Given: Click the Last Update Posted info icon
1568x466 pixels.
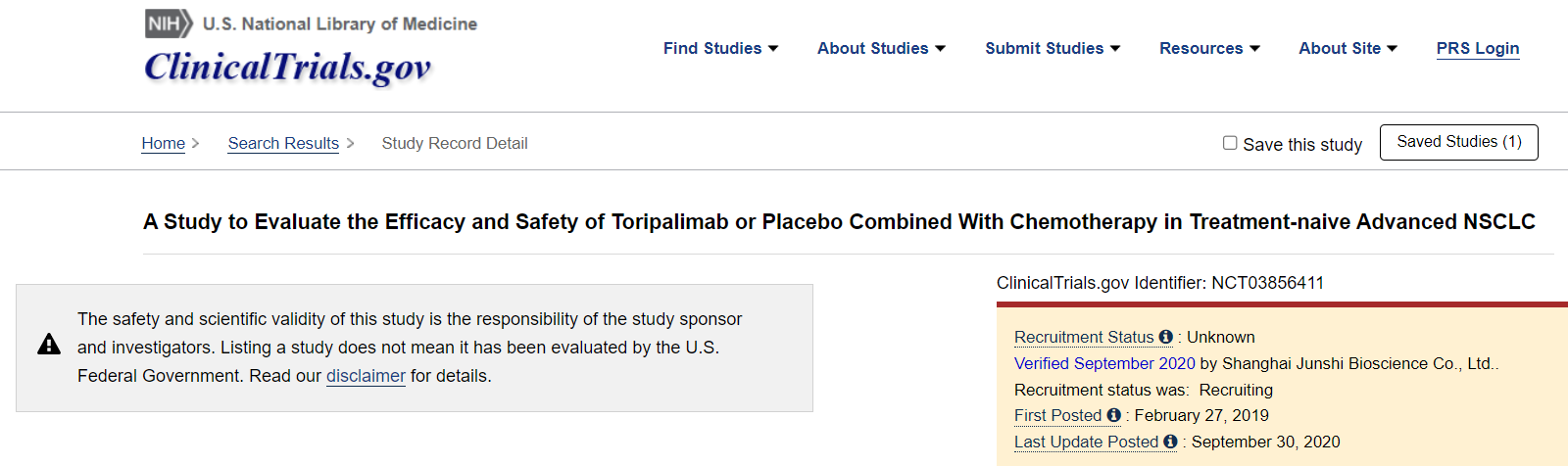Looking at the screenshot, I should 1170,442.
